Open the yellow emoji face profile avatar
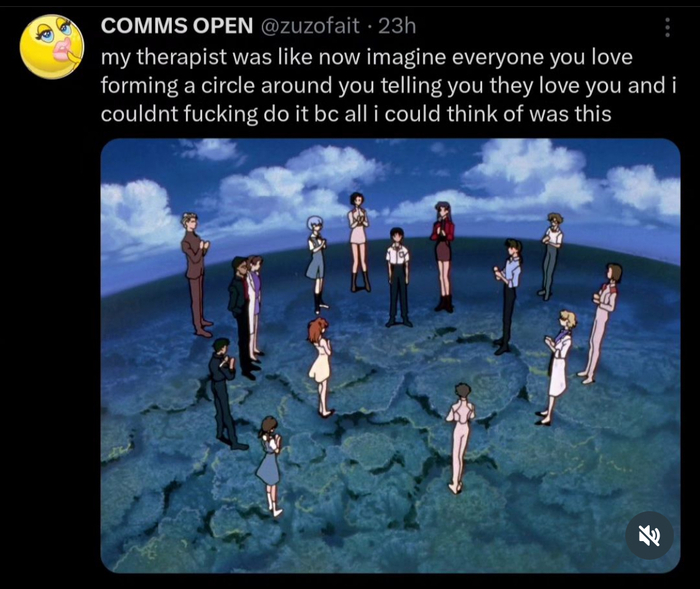 point(52,46)
